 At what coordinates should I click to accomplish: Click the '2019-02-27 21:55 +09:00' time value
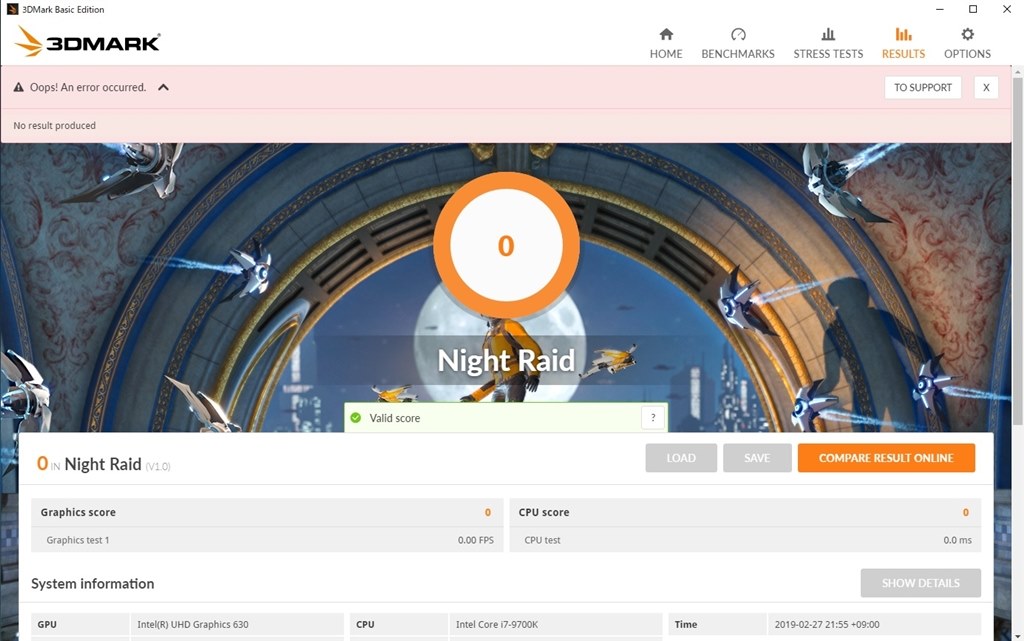pos(827,624)
